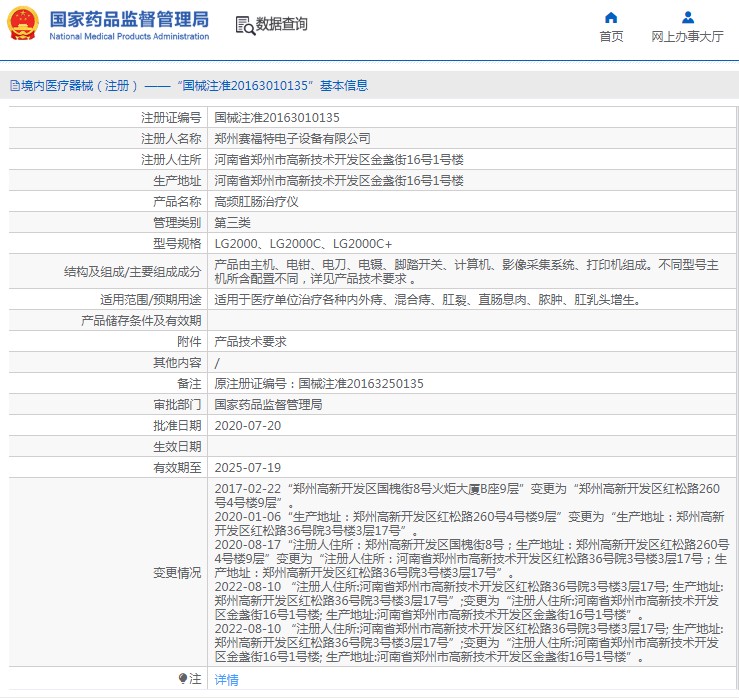Click the national emblem logo
This screenshot has width=739, height=698.
[x=23, y=24]
